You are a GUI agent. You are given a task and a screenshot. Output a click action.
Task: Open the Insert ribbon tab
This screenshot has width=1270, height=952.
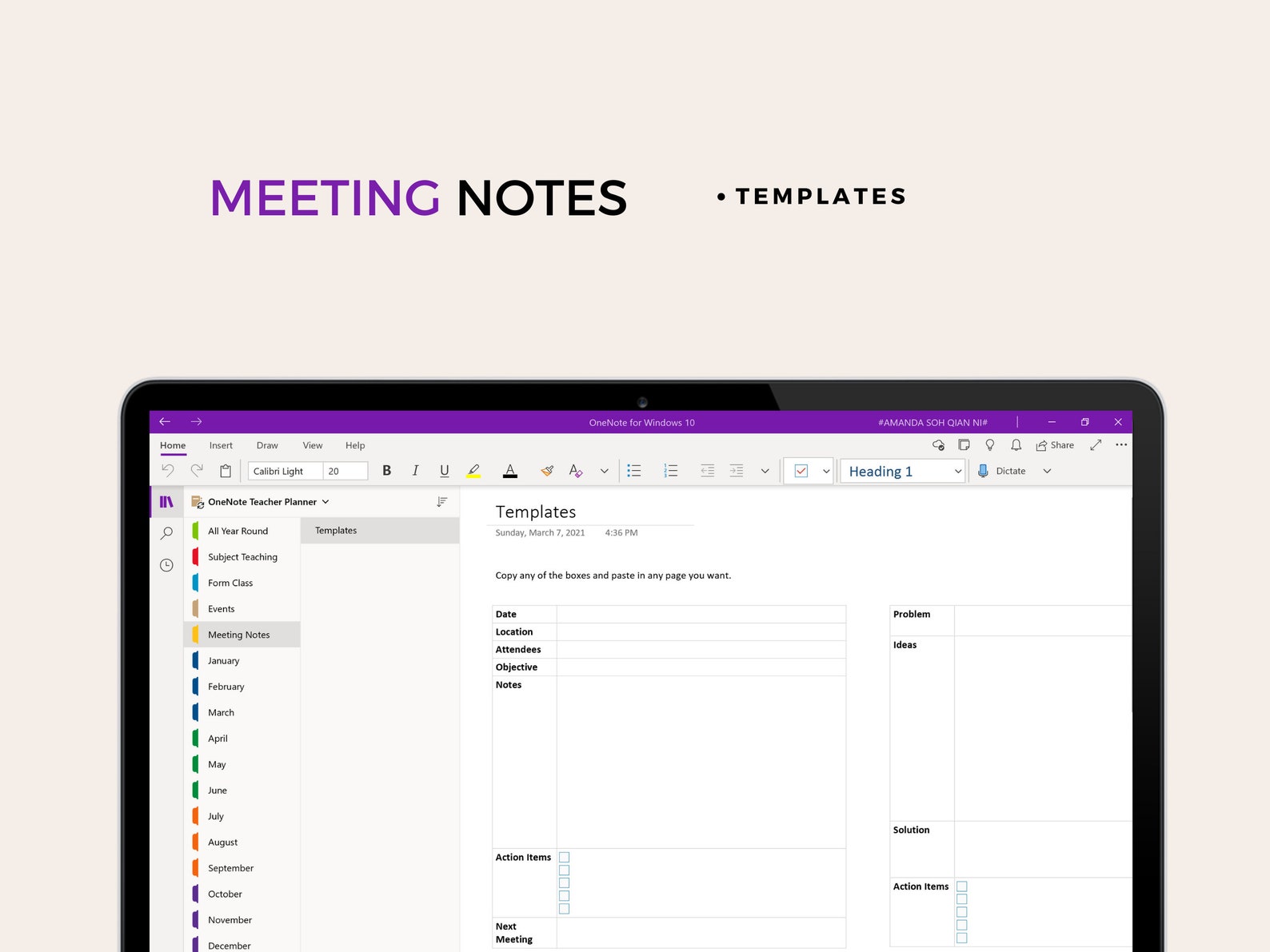tap(221, 445)
